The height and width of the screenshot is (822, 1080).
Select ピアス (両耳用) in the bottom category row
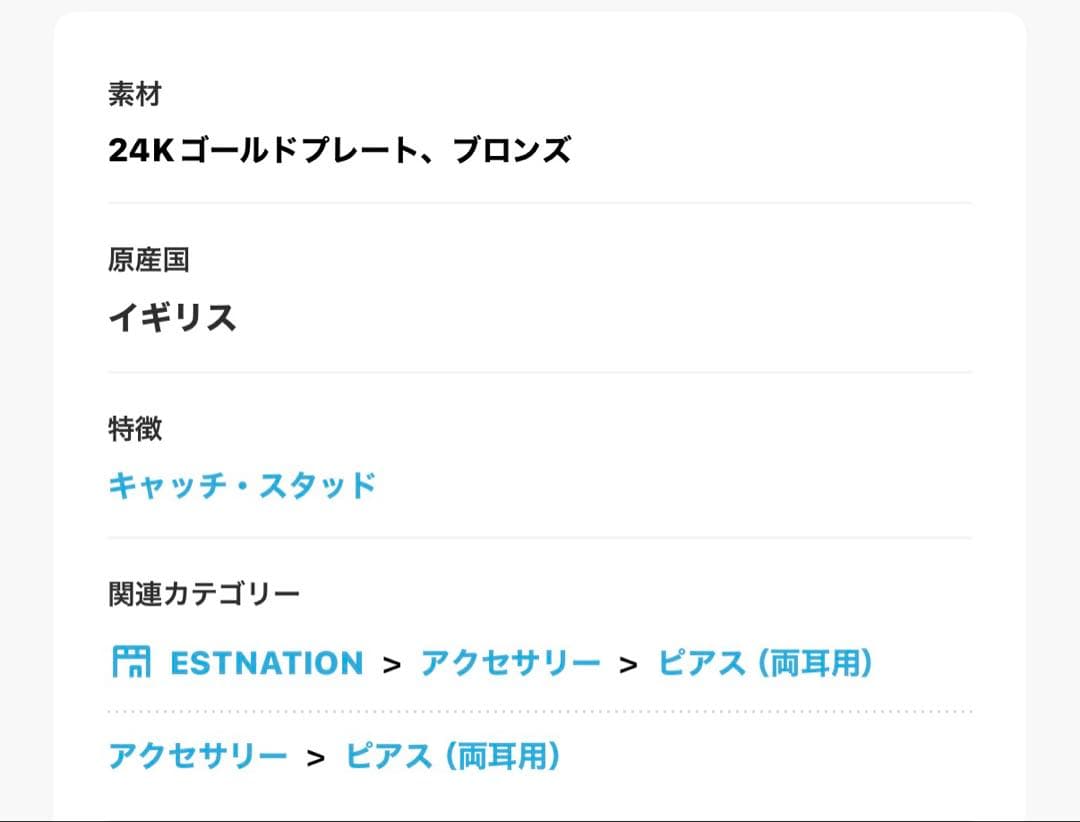tap(453, 756)
